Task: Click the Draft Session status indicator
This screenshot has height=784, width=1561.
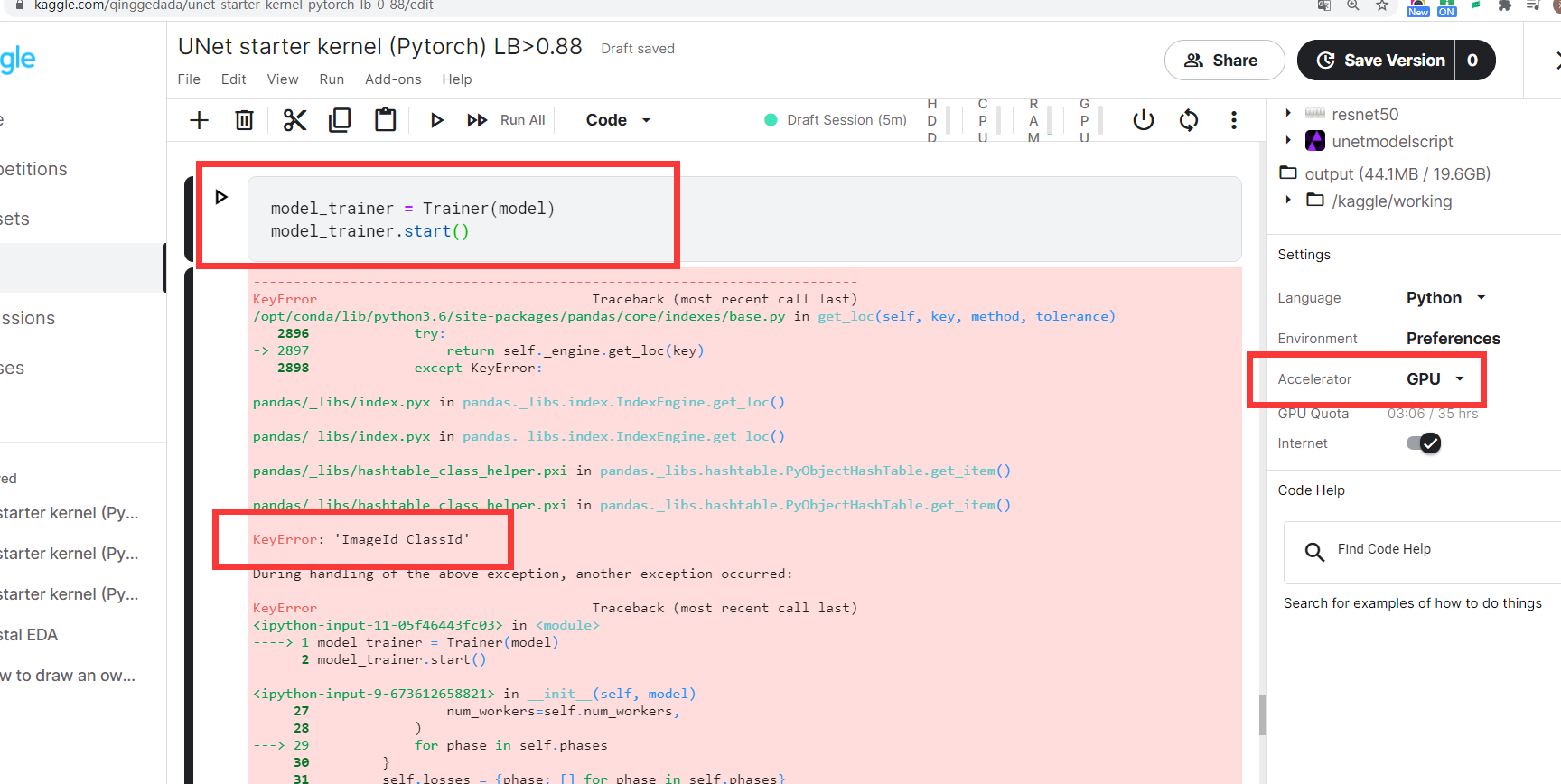Action: pyautogui.click(x=836, y=120)
